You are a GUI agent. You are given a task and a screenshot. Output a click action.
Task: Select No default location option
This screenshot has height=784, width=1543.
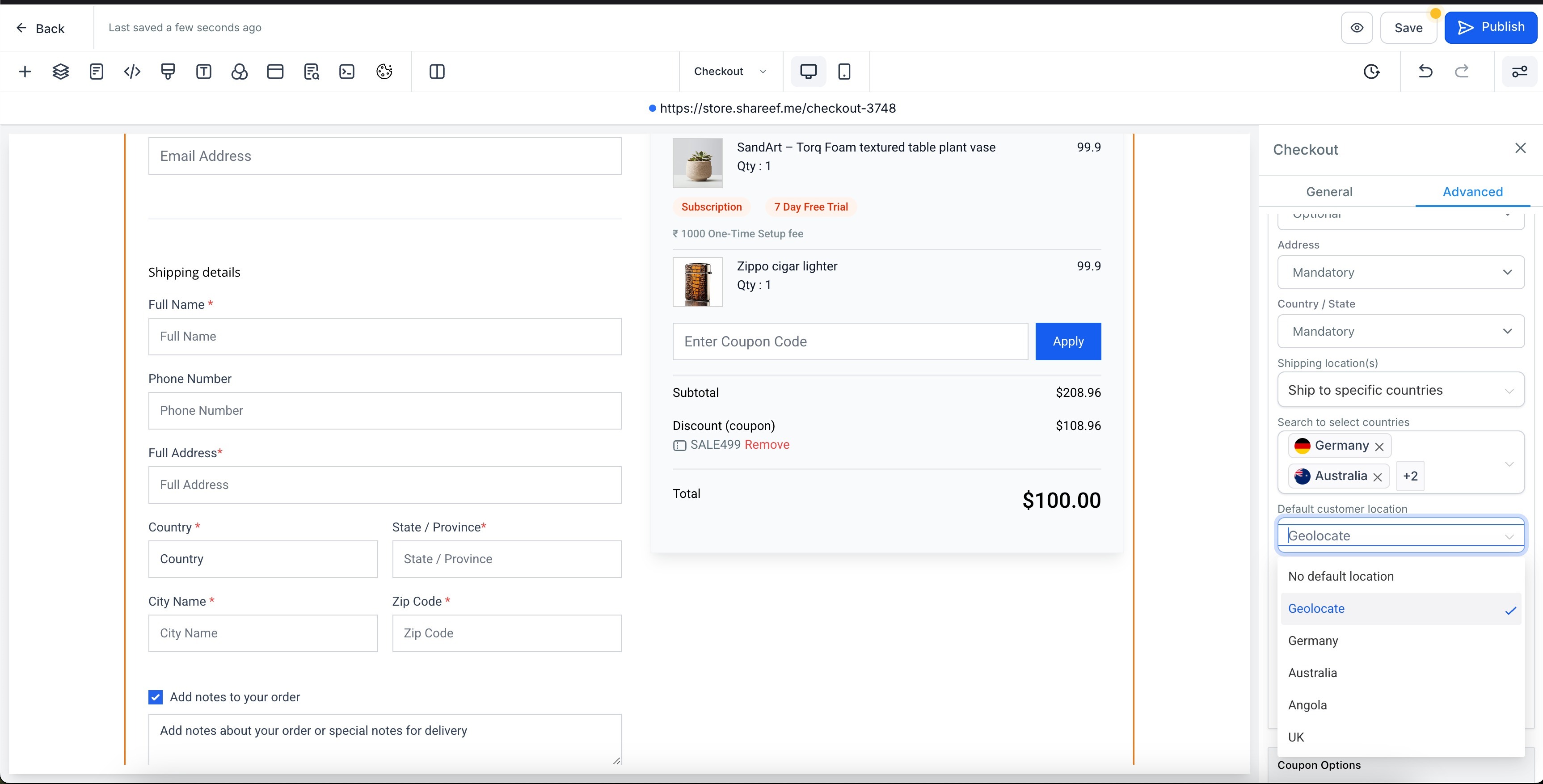click(x=1341, y=576)
